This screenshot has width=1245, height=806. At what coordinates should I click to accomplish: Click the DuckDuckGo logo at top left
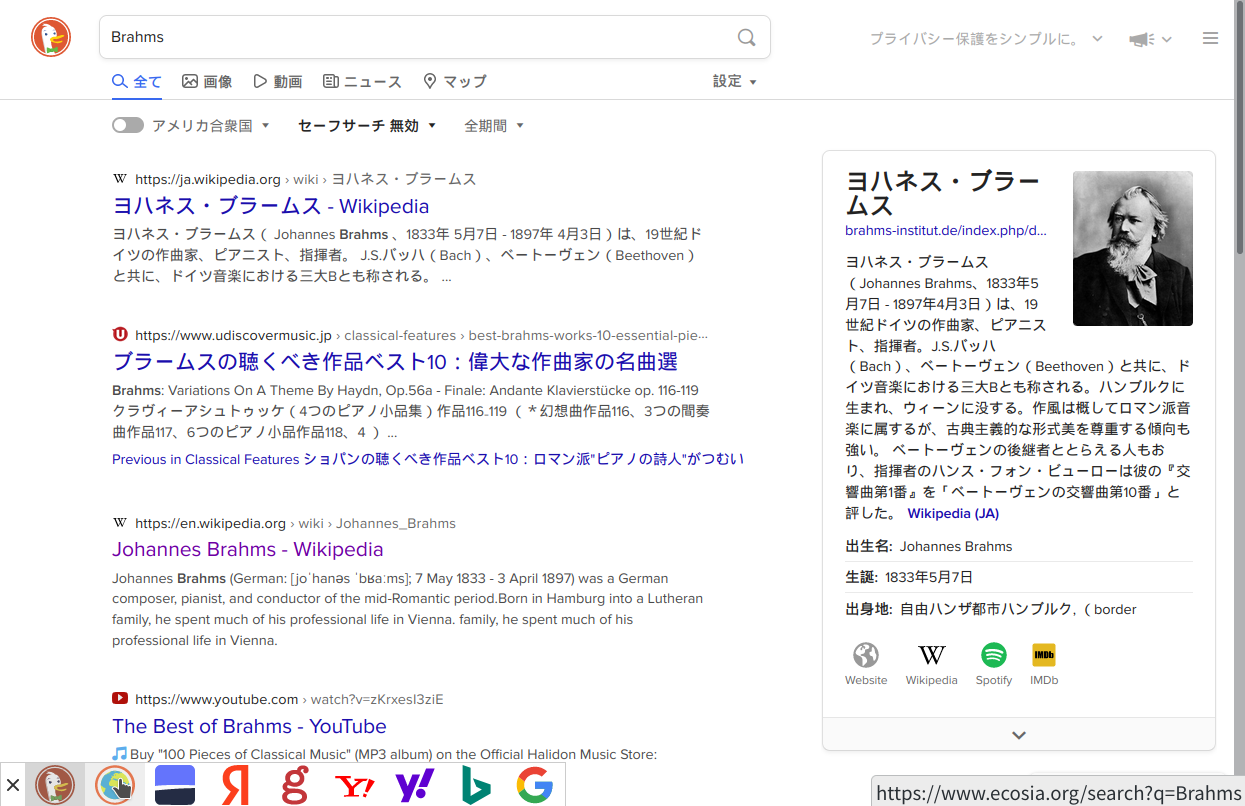tap(51, 37)
